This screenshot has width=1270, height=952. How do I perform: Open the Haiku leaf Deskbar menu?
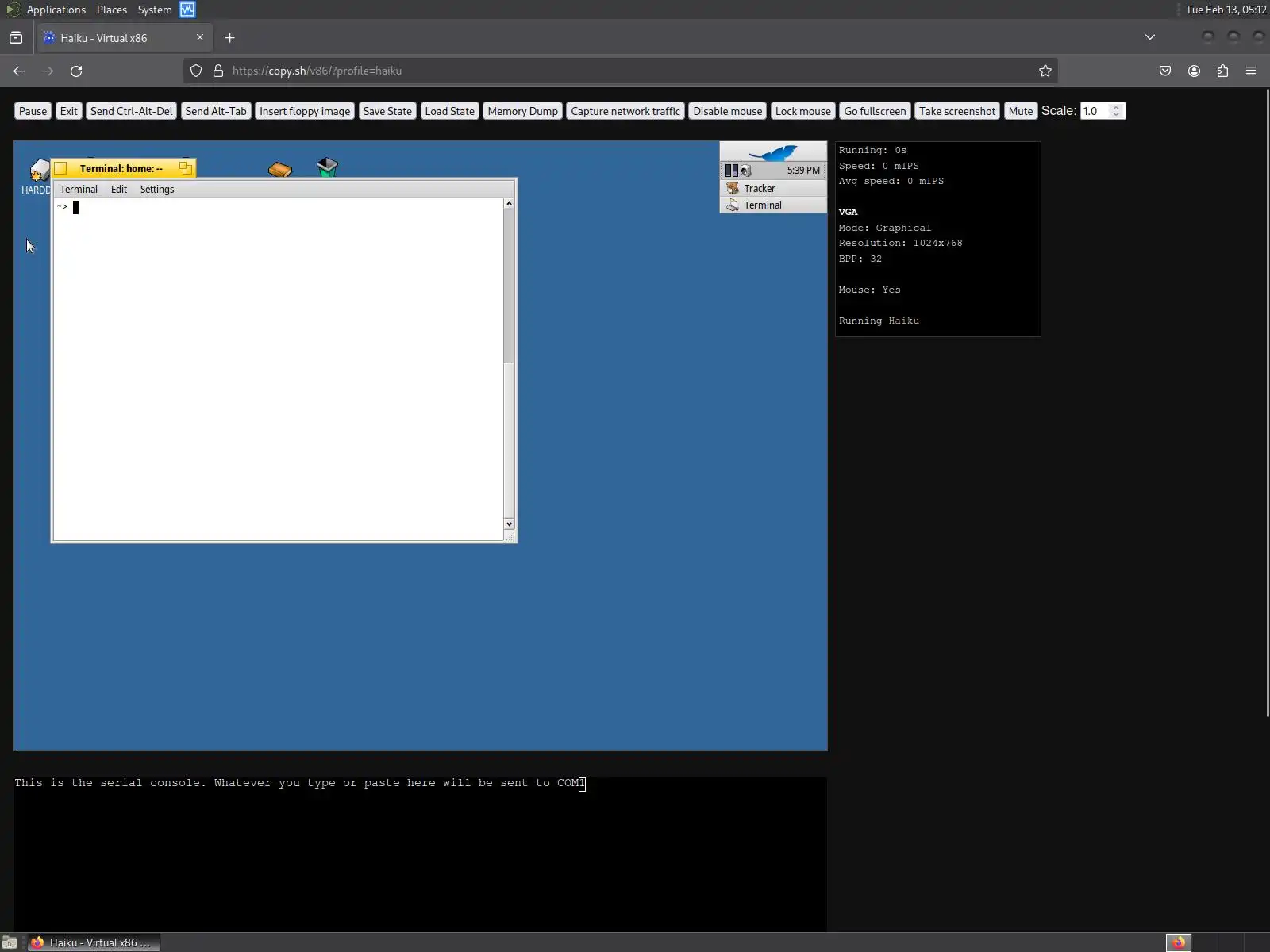(773, 152)
